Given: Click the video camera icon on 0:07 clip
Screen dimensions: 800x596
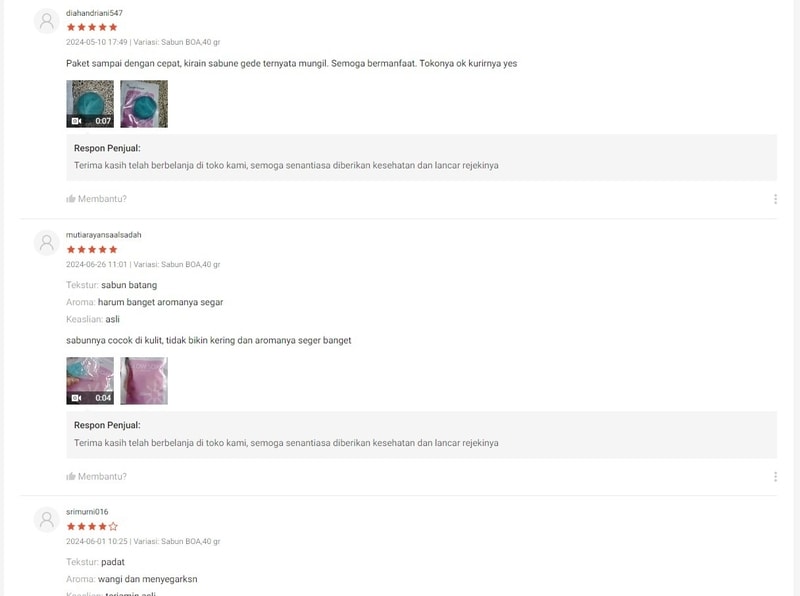Looking at the screenshot, I should click(x=77, y=121).
